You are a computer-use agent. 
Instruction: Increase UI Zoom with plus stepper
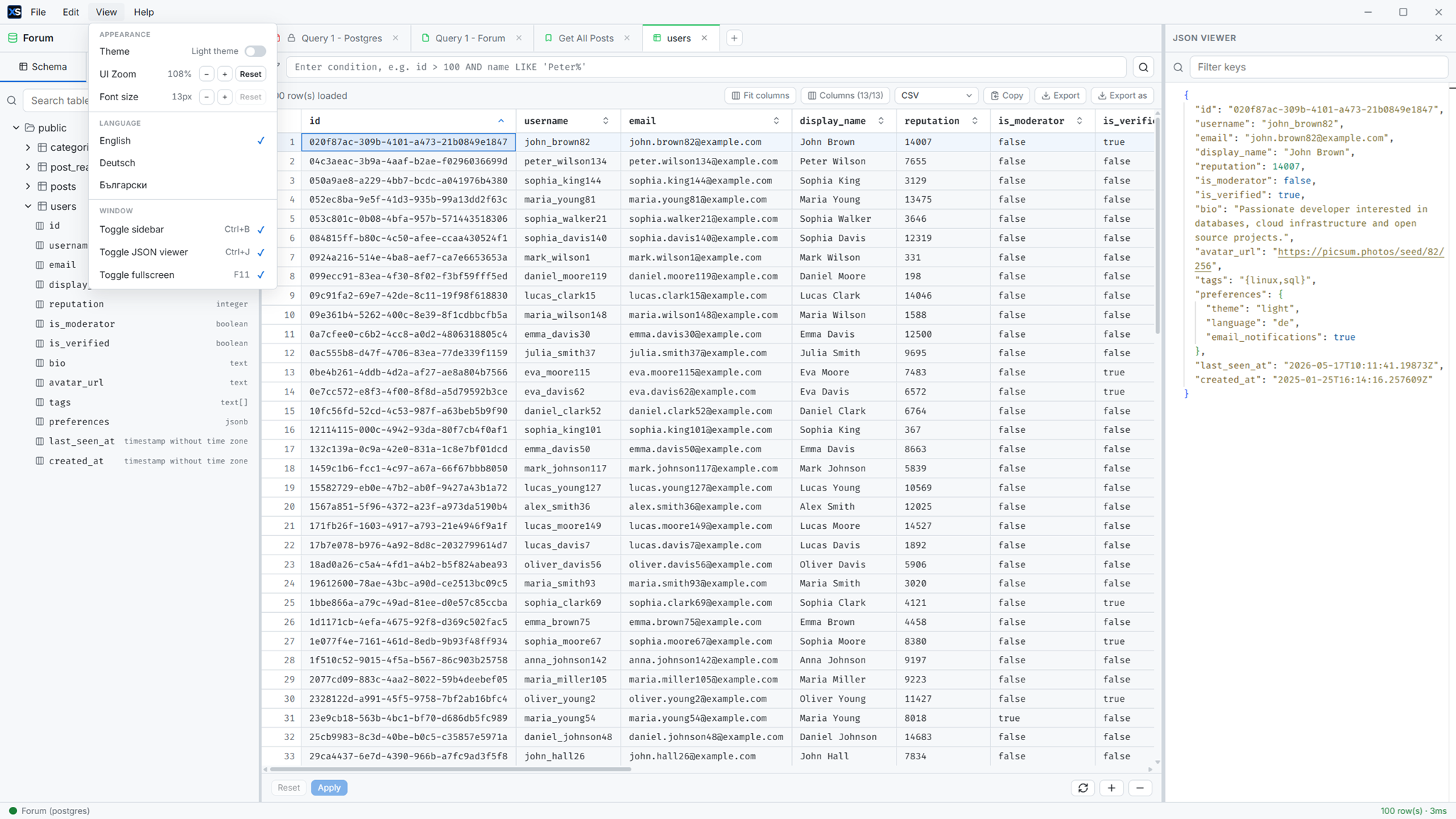[225, 74]
